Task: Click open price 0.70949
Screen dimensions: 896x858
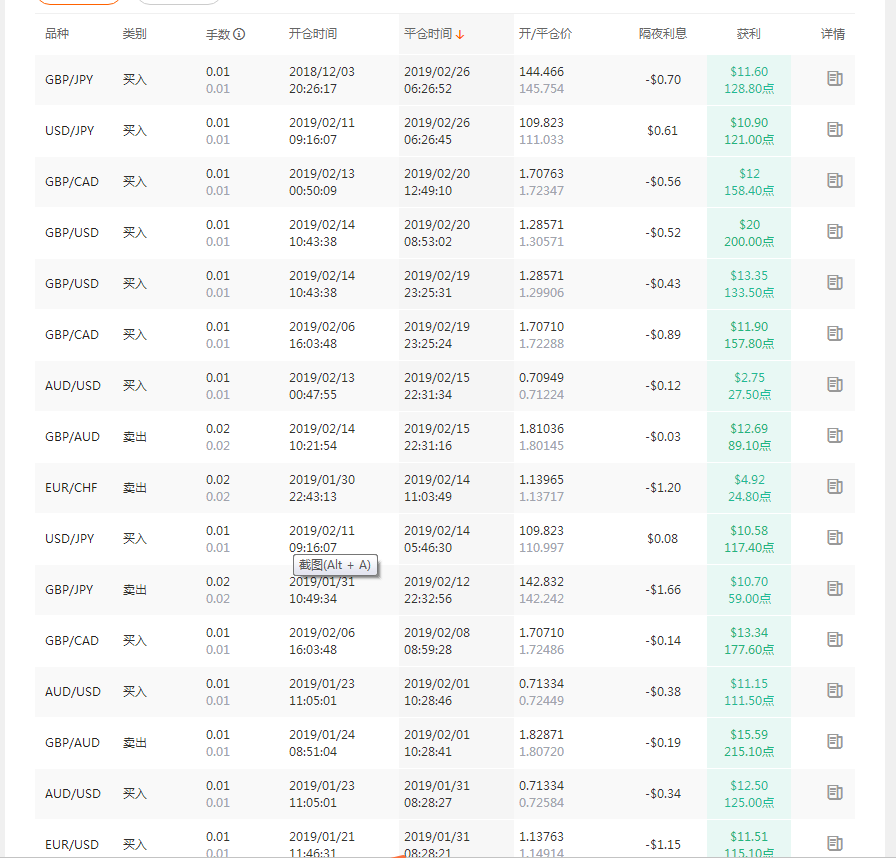Action: tap(541, 378)
